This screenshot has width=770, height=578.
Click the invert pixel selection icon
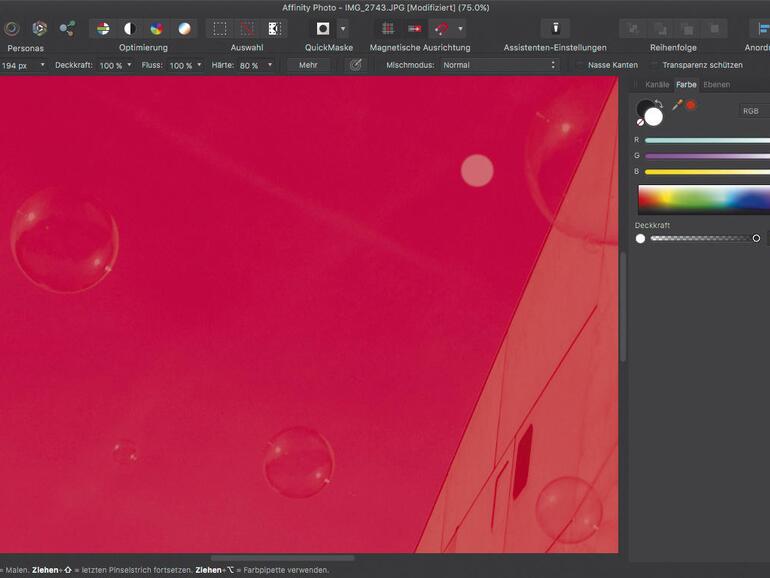(x=274, y=28)
